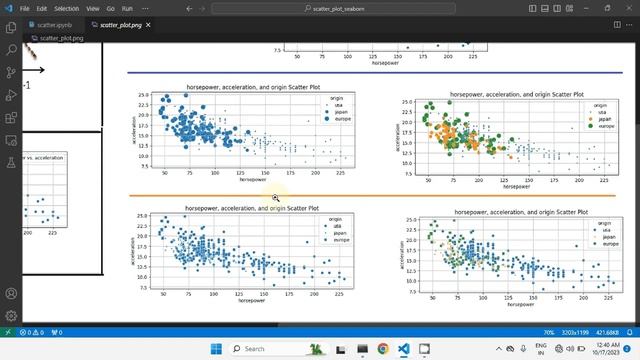This screenshot has height=360, width=640.
Task: Click the microphone tray icon
Action: pyautogui.click(x=523, y=349)
